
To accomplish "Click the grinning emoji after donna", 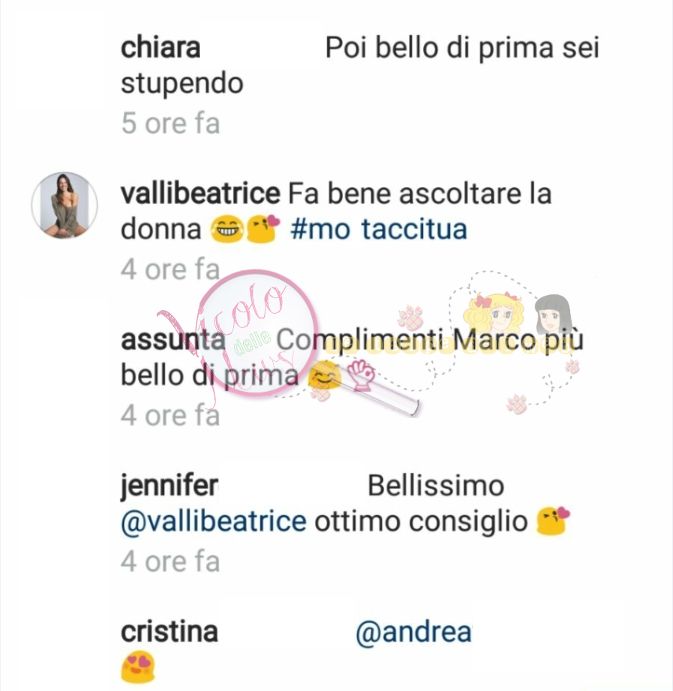I will (227, 230).
